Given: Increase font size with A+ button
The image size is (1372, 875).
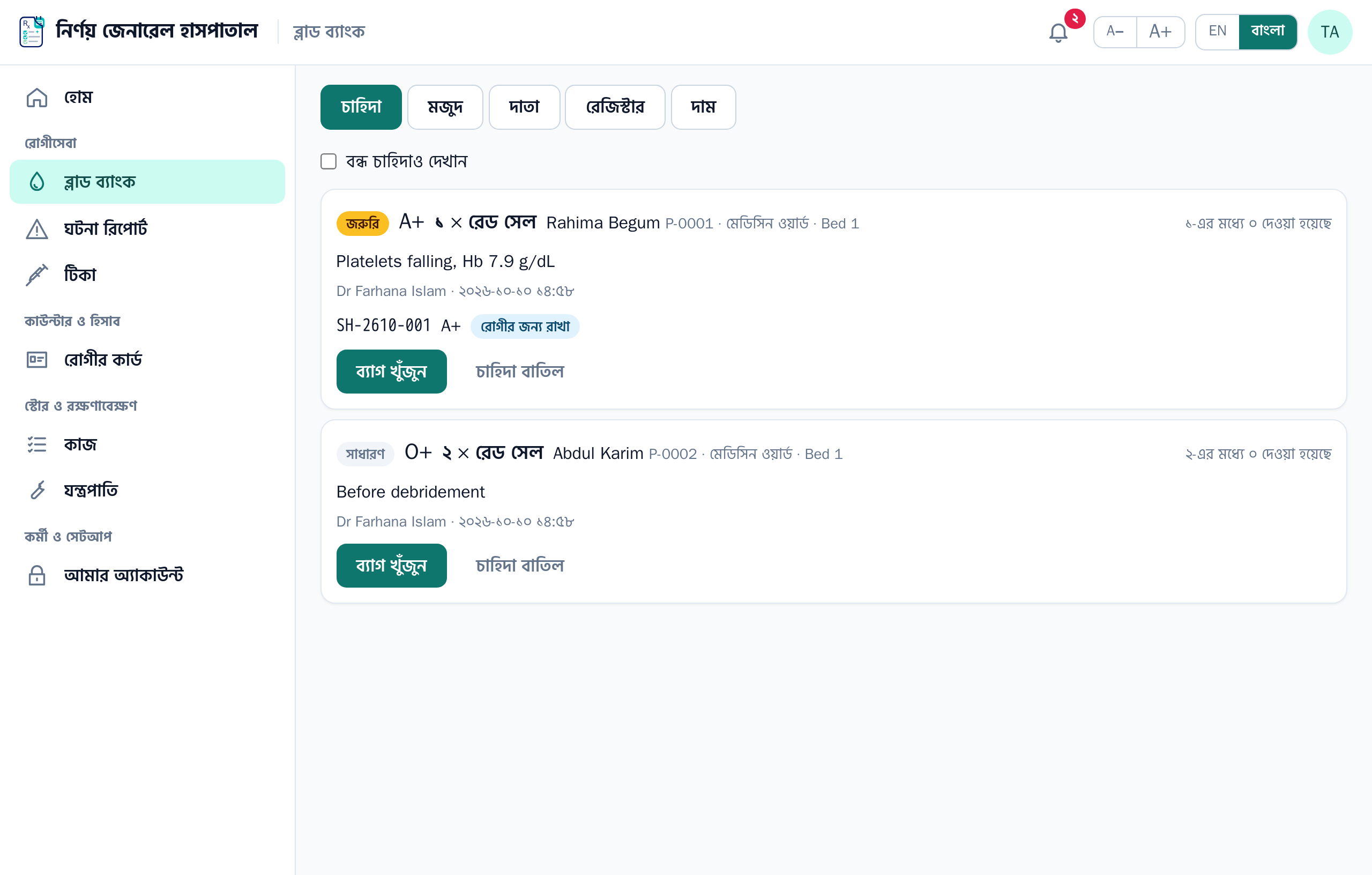Looking at the screenshot, I should (x=1160, y=31).
